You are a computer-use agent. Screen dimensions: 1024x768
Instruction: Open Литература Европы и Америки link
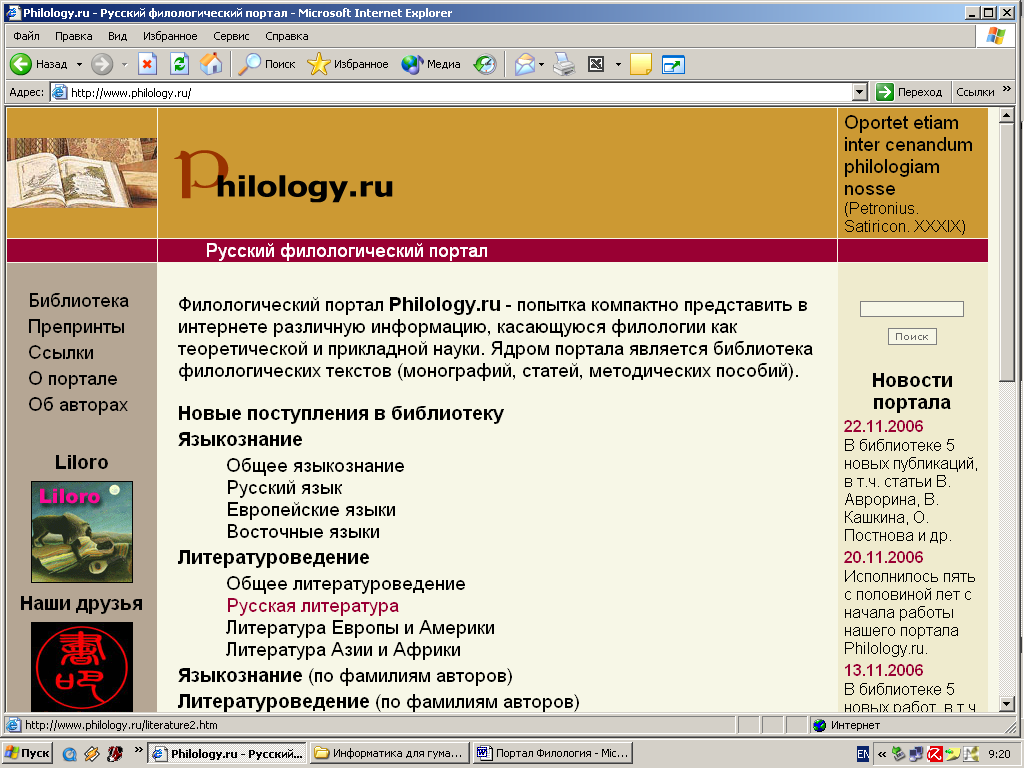(360, 628)
